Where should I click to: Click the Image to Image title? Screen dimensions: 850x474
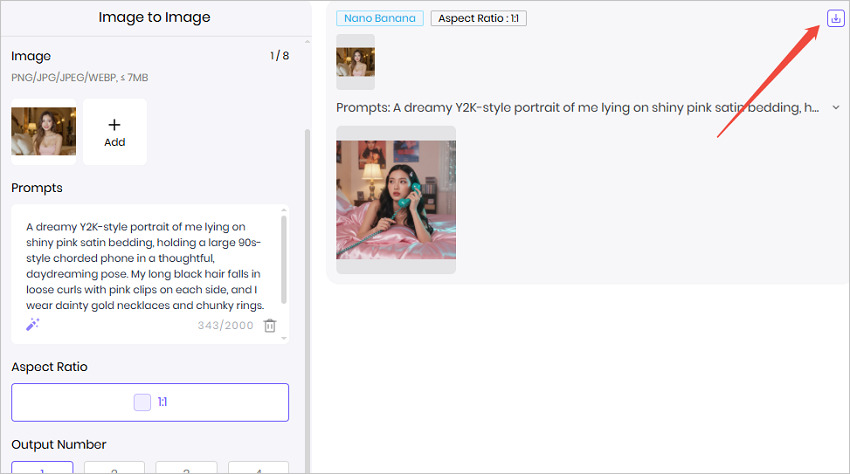point(154,17)
